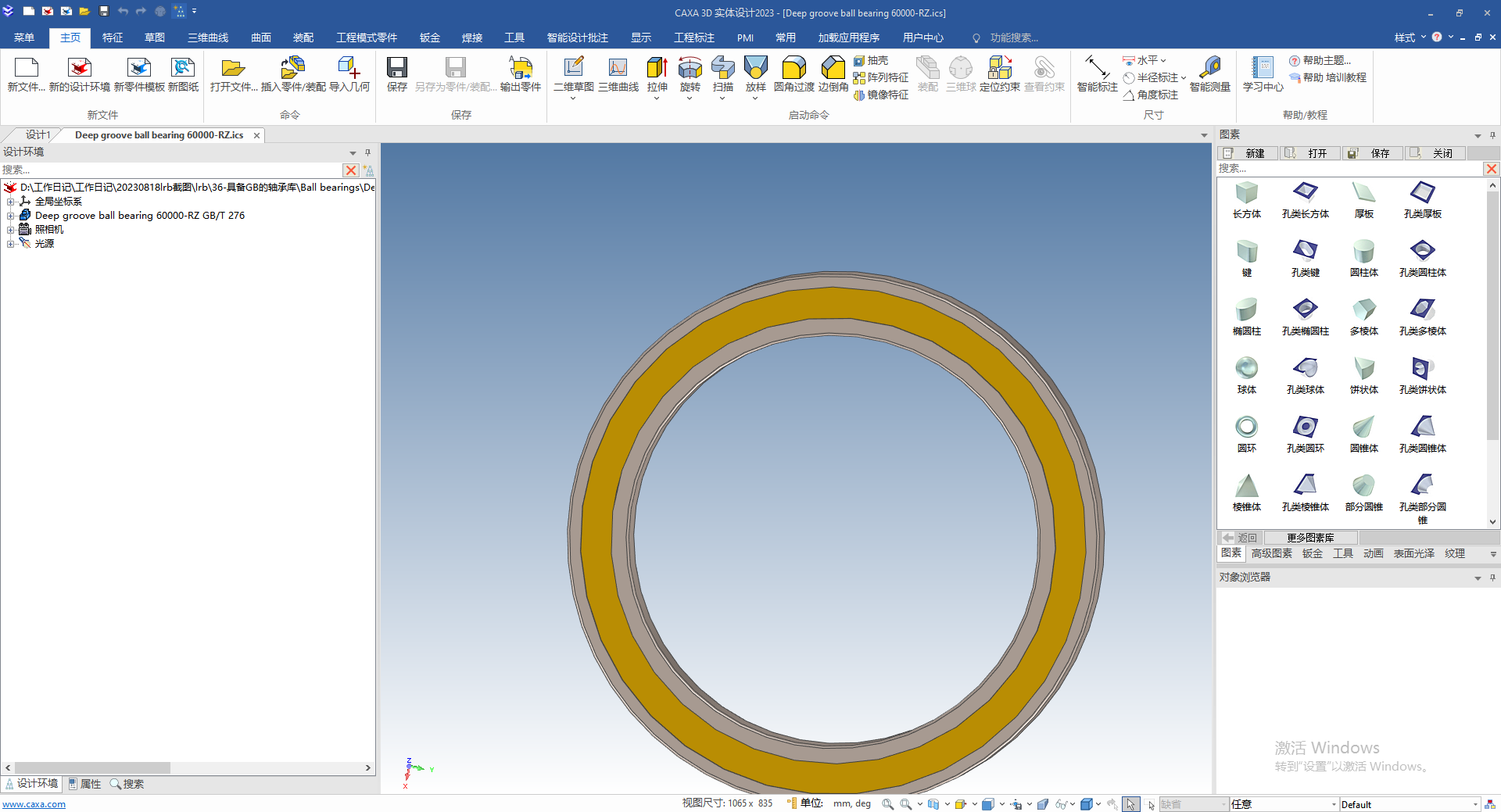
Task: Select the 圆环 torus element
Action: click(x=1247, y=435)
